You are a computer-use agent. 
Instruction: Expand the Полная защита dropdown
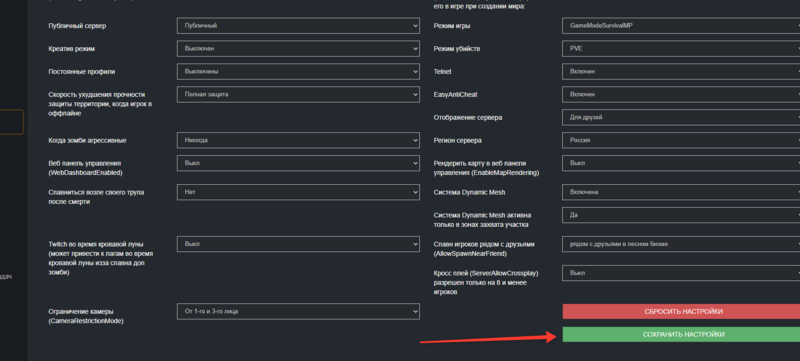(298, 94)
